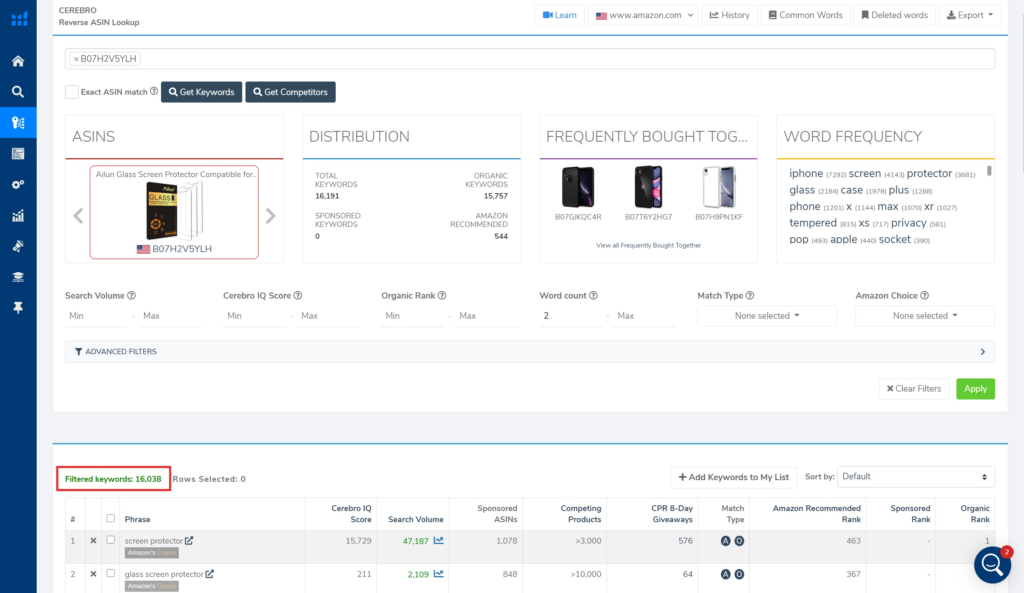This screenshot has width=1024, height=593.
Task: Go to Home via the sidebar house icon
Action: pyautogui.click(x=18, y=61)
